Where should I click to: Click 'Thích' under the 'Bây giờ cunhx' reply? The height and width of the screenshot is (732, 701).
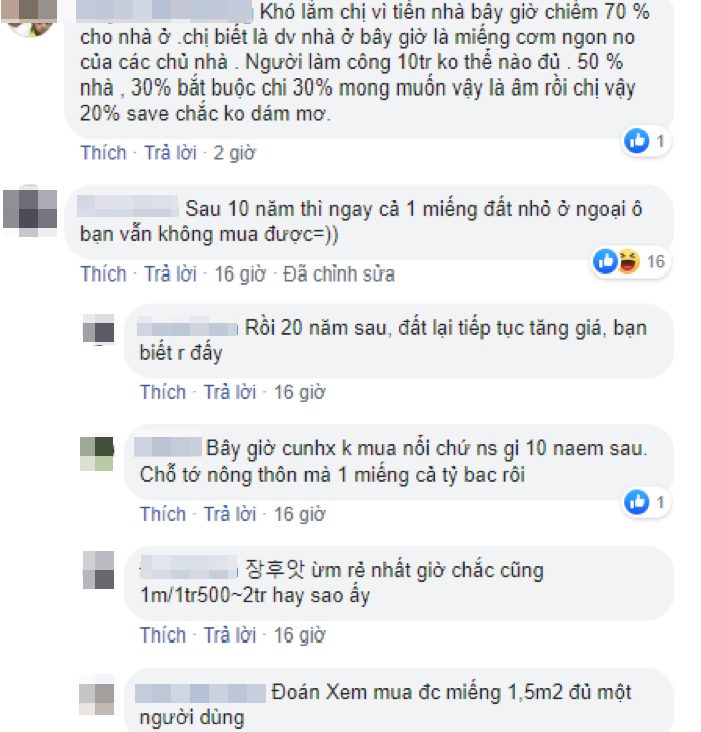click(x=163, y=514)
